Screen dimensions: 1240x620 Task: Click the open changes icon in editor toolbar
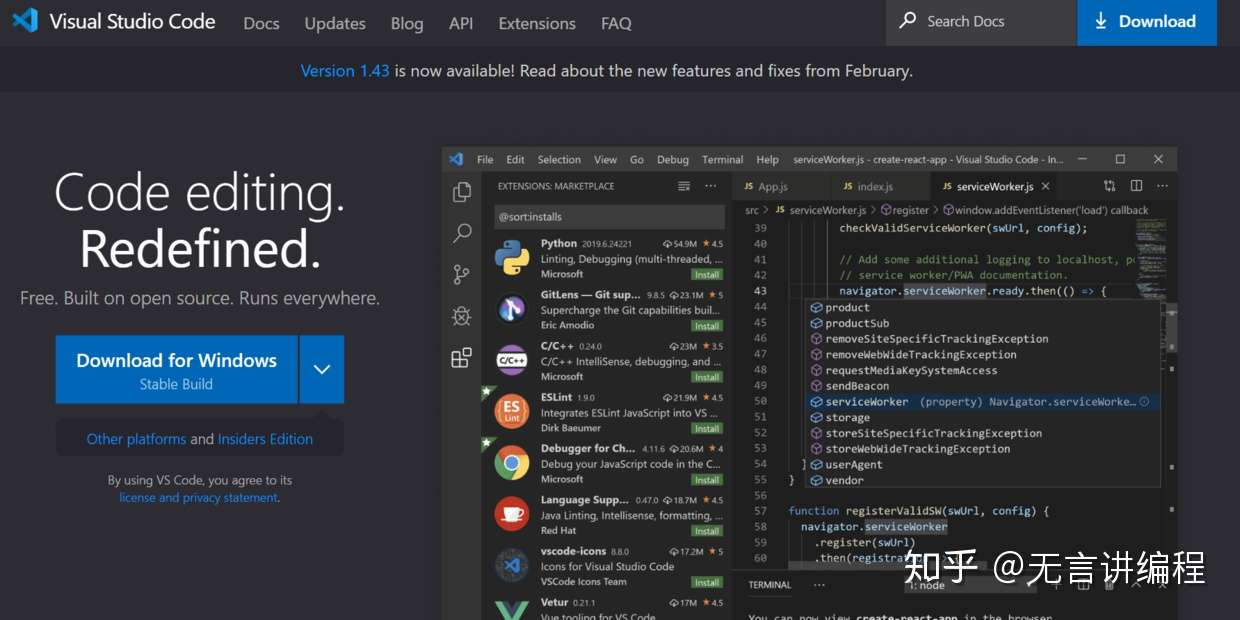[1109, 186]
